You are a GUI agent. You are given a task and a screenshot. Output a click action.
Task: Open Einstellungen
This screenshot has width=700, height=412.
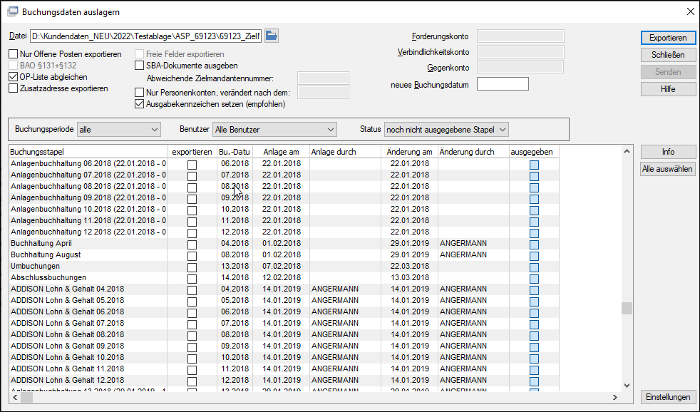click(x=668, y=397)
